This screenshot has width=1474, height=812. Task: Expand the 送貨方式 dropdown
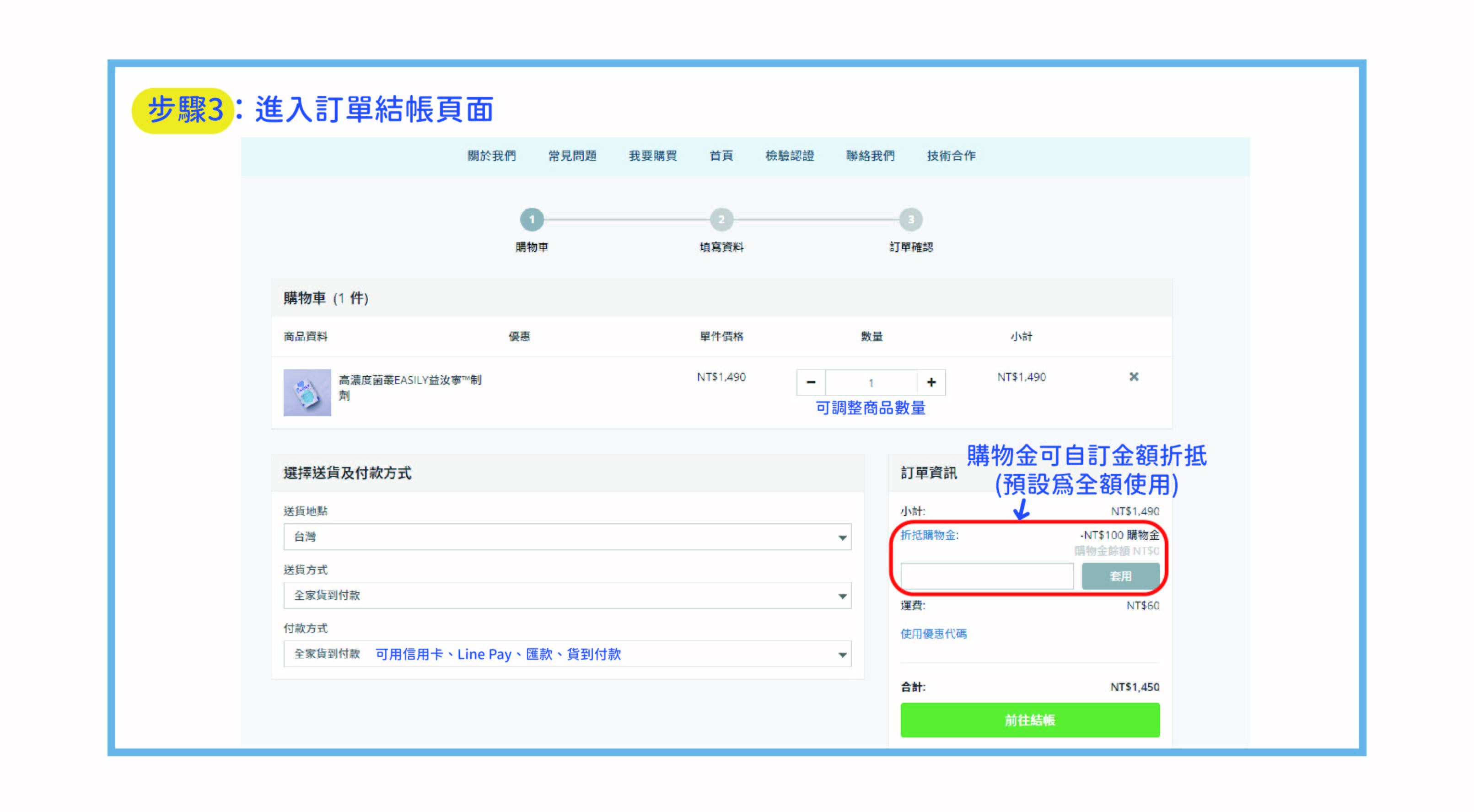coord(566,595)
